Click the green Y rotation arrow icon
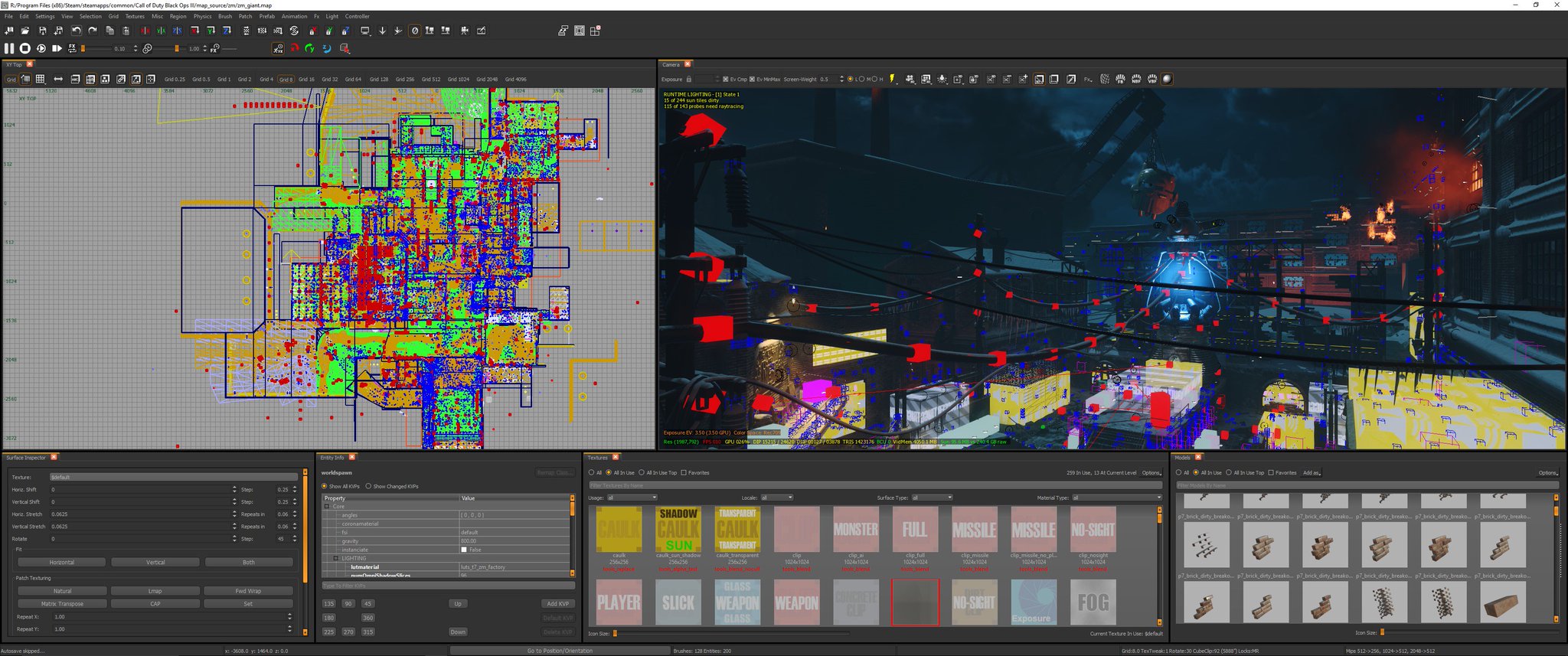Screen dimensions: 1568x656 (x=309, y=48)
